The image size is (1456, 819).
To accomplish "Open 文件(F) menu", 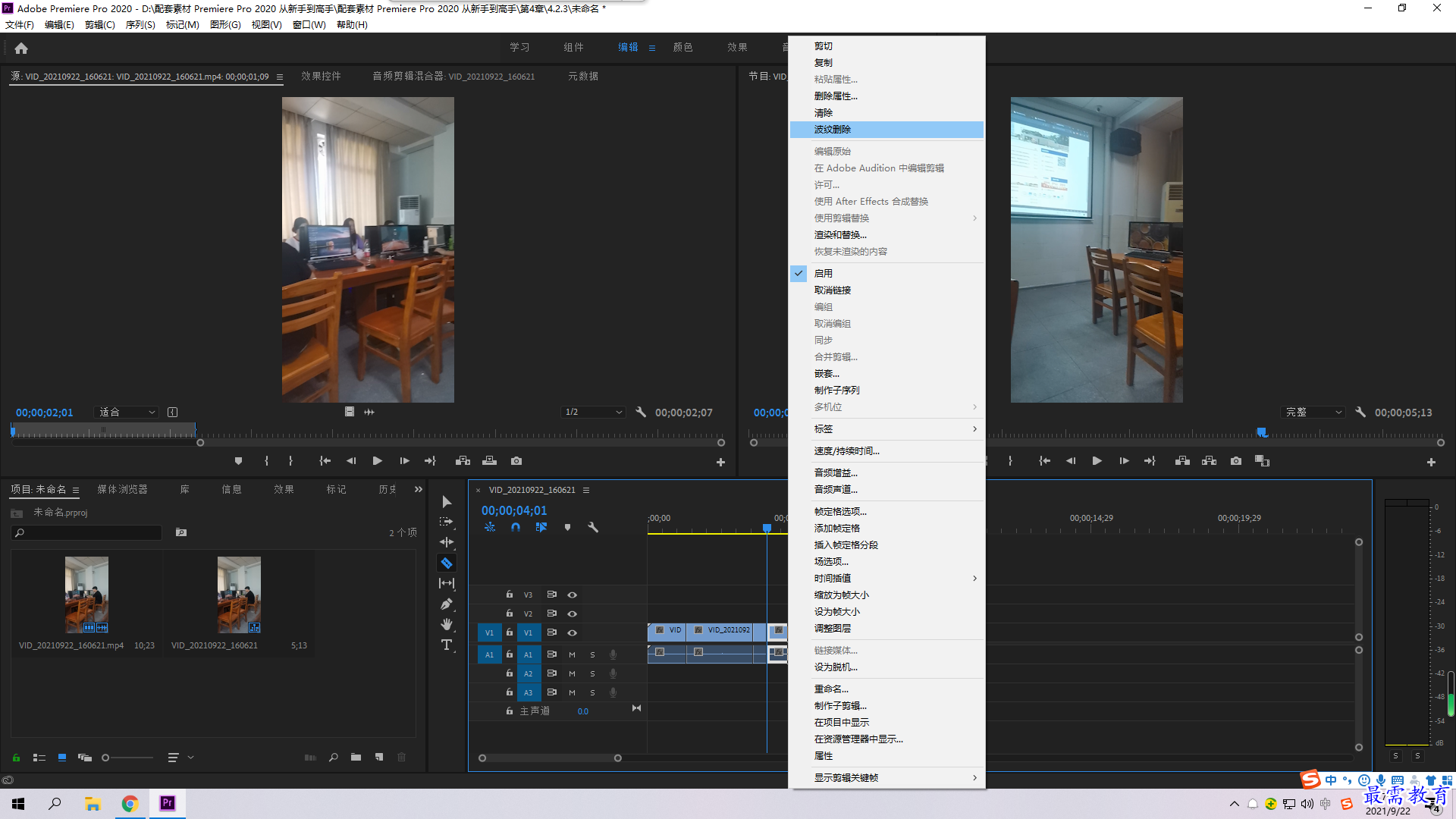I will (20, 24).
